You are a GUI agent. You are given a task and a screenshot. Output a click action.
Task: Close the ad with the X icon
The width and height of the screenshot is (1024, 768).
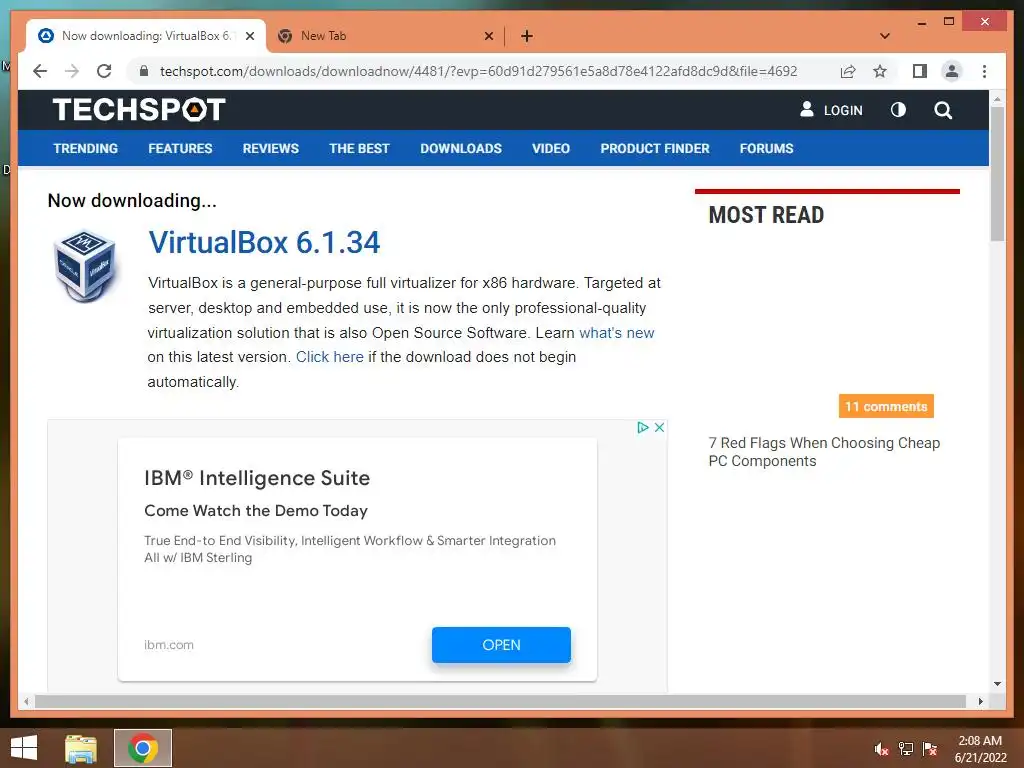pyautogui.click(x=660, y=427)
